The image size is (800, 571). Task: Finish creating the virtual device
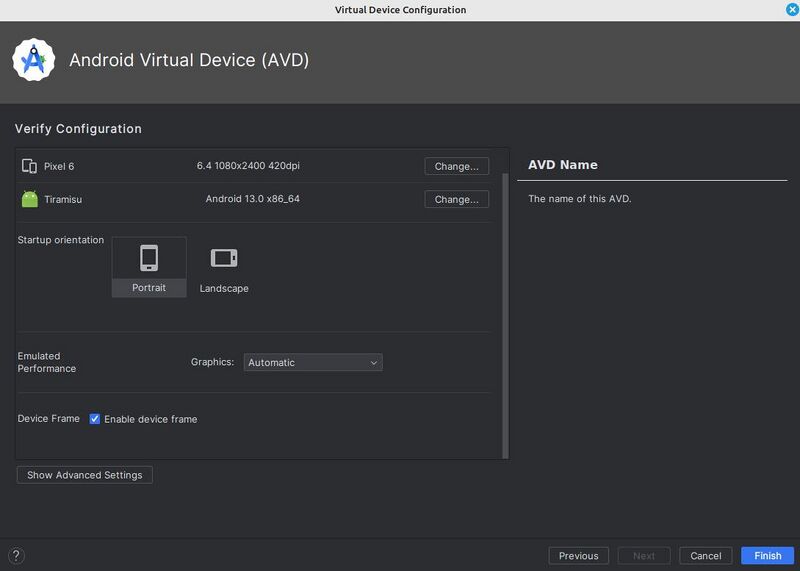point(767,556)
